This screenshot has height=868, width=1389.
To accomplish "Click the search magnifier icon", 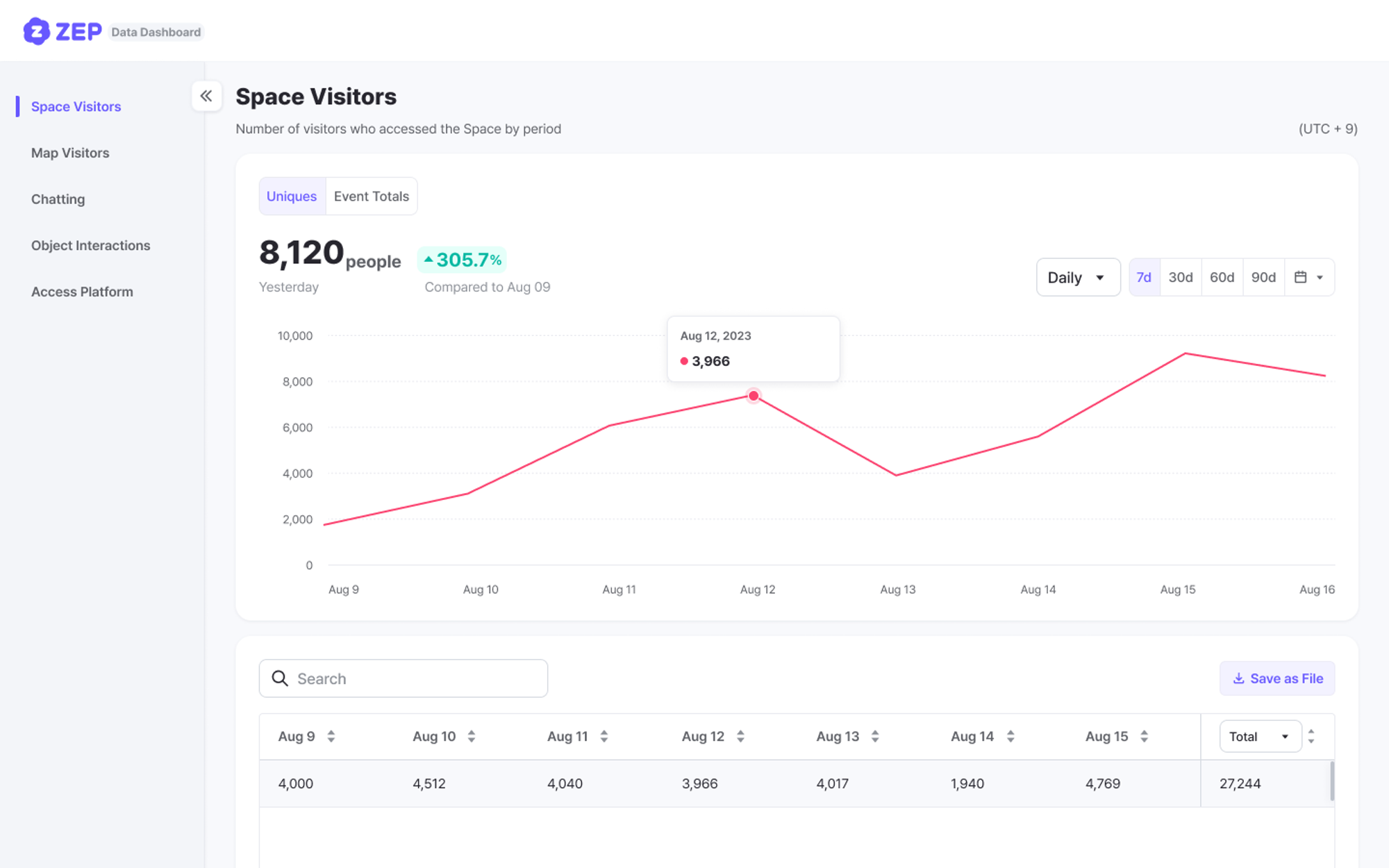I will click(280, 678).
